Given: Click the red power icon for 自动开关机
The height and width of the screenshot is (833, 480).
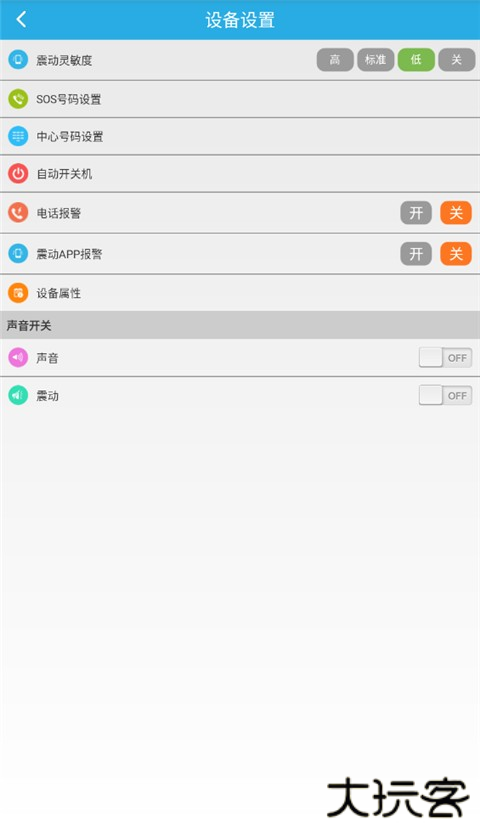Looking at the screenshot, I should (x=18, y=174).
